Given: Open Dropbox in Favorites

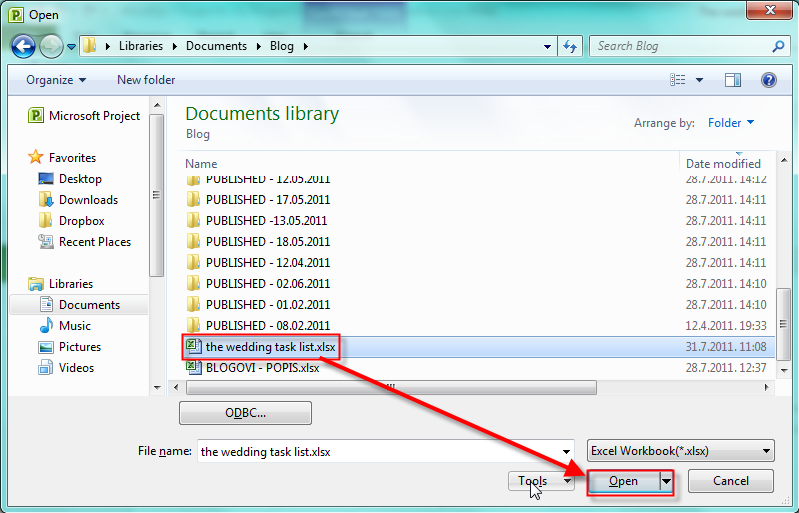Looking at the screenshot, I should click(81, 221).
